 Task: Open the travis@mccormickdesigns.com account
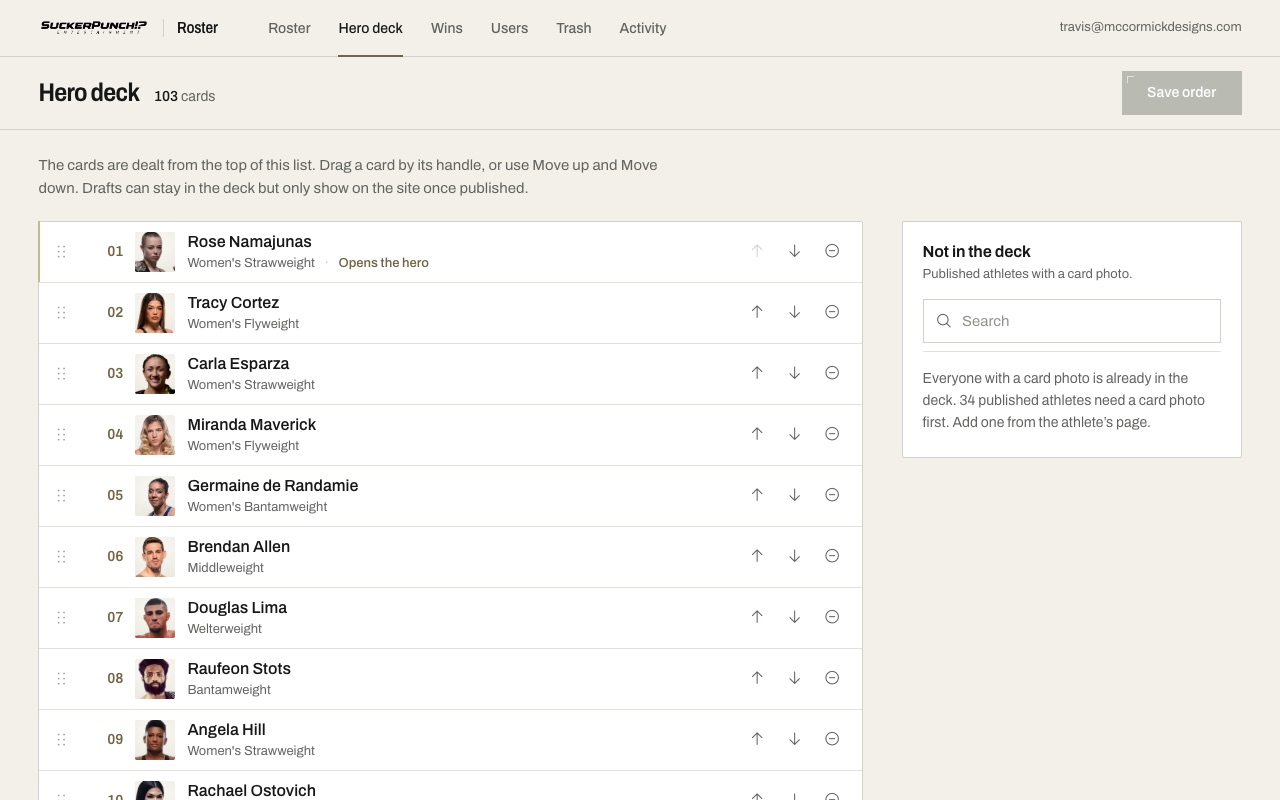coord(1151,27)
